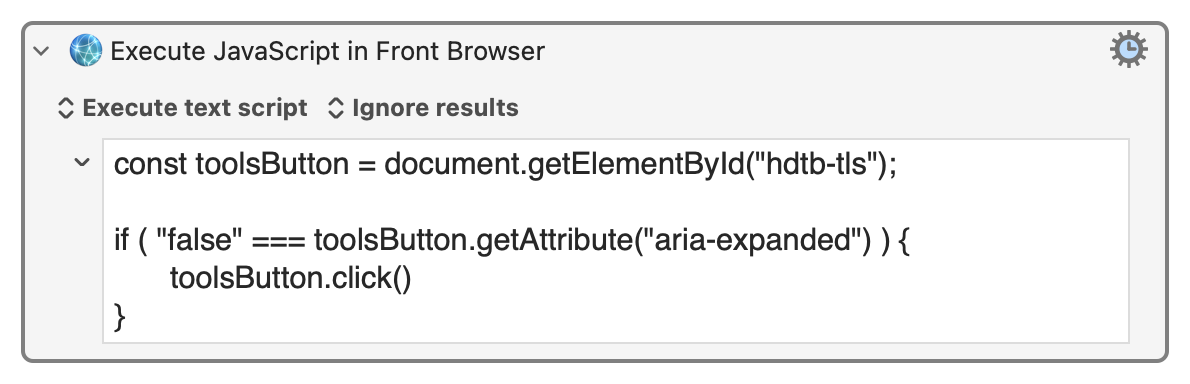Place cursor on the toolsButton.click() line

pos(291,278)
